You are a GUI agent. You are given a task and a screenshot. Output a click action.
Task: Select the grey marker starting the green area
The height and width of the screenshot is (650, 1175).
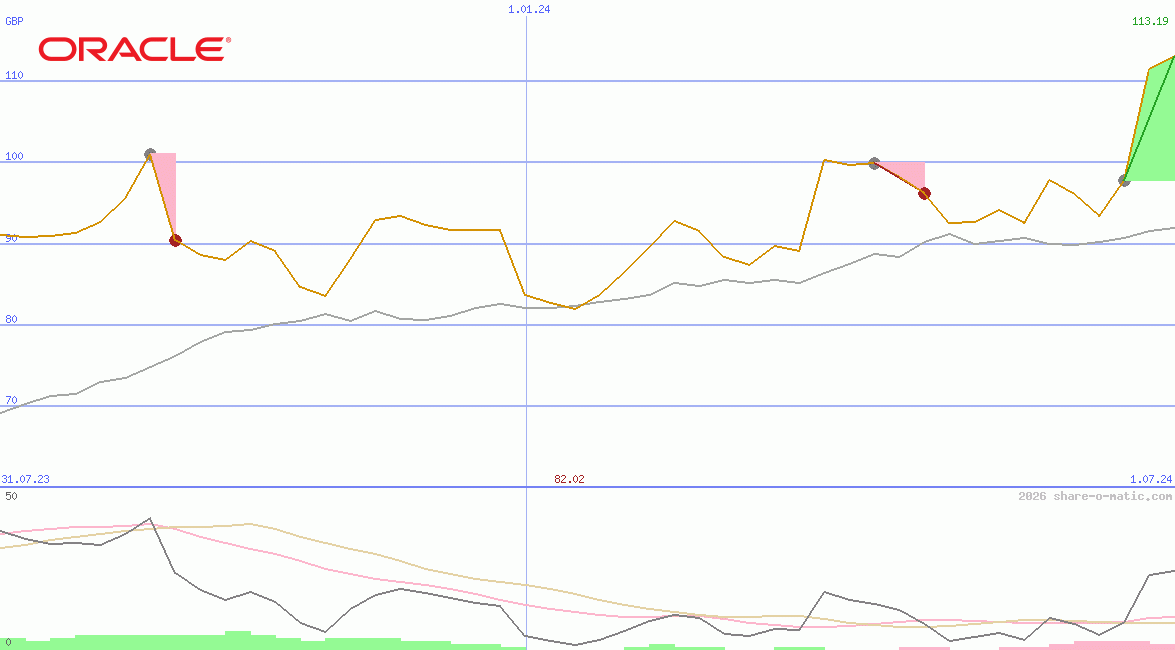(1124, 181)
